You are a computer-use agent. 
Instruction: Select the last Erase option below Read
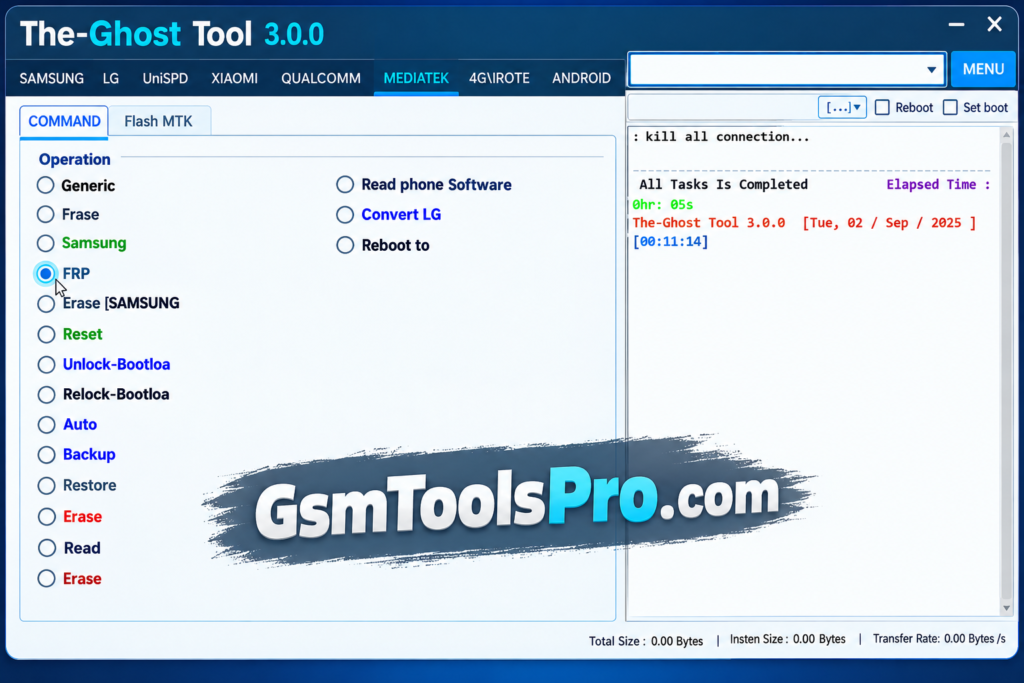pyautogui.click(x=46, y=579)
